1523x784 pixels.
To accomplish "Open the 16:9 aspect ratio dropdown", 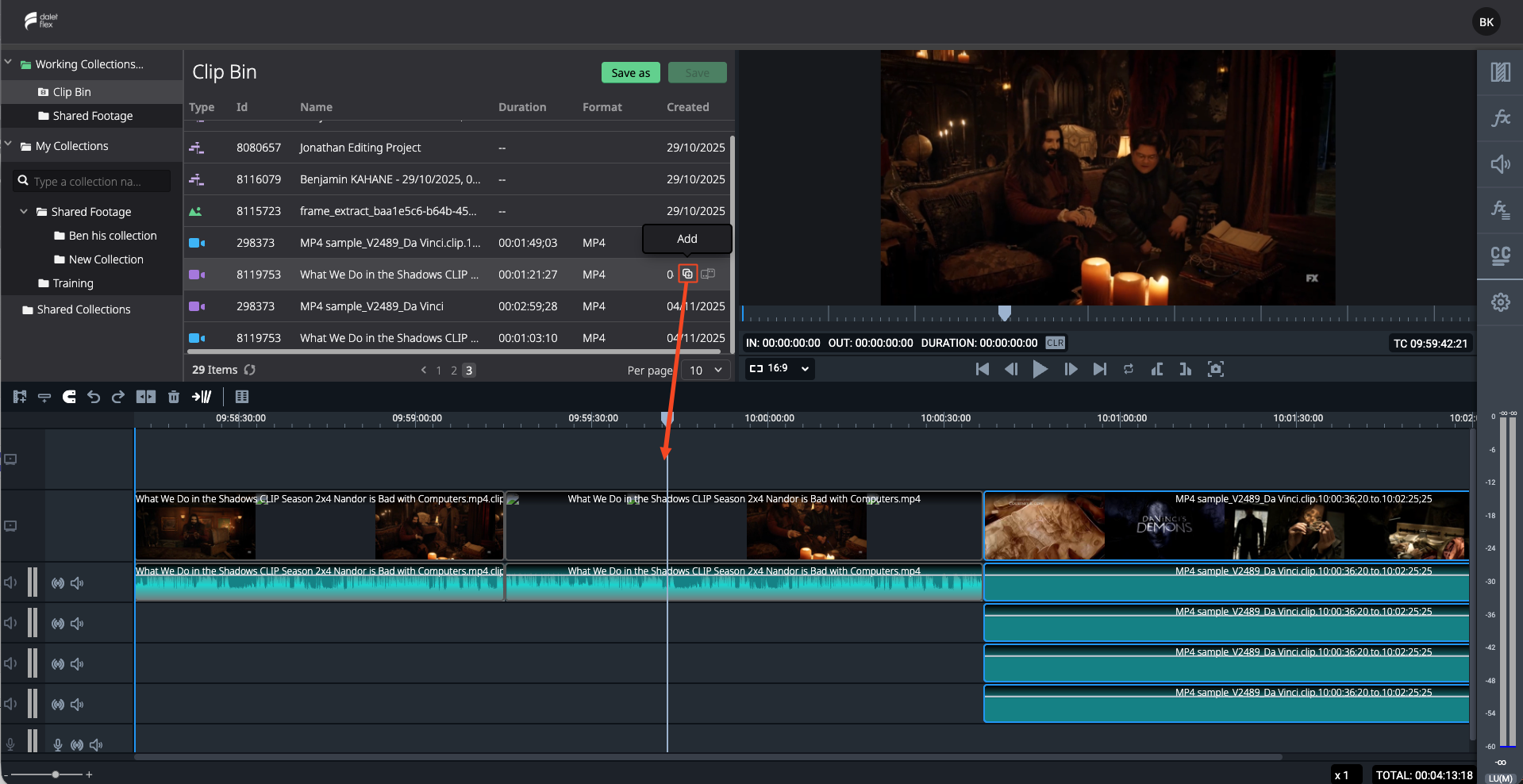I will coord(780,368).
